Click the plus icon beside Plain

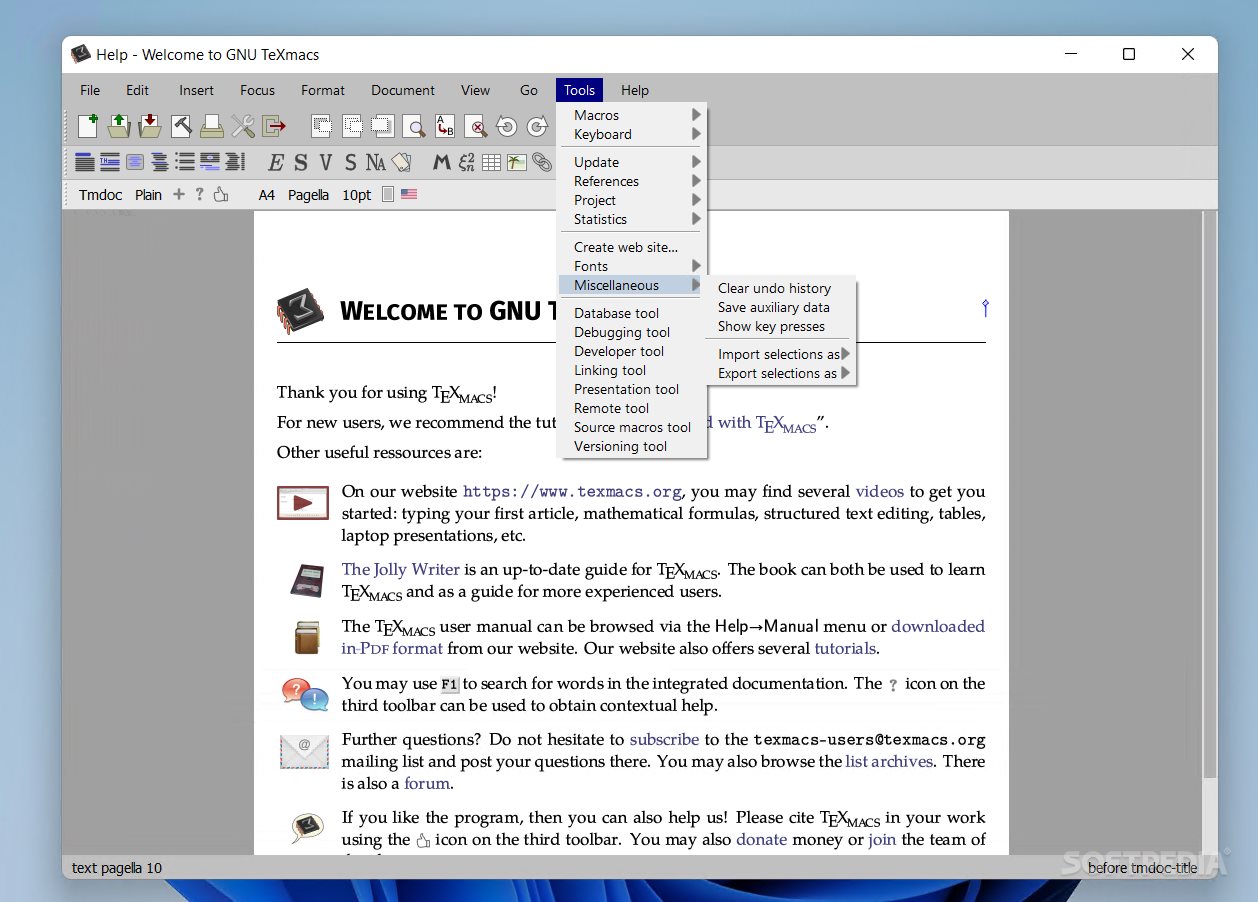pyautogui.click(x=179, y=195)
